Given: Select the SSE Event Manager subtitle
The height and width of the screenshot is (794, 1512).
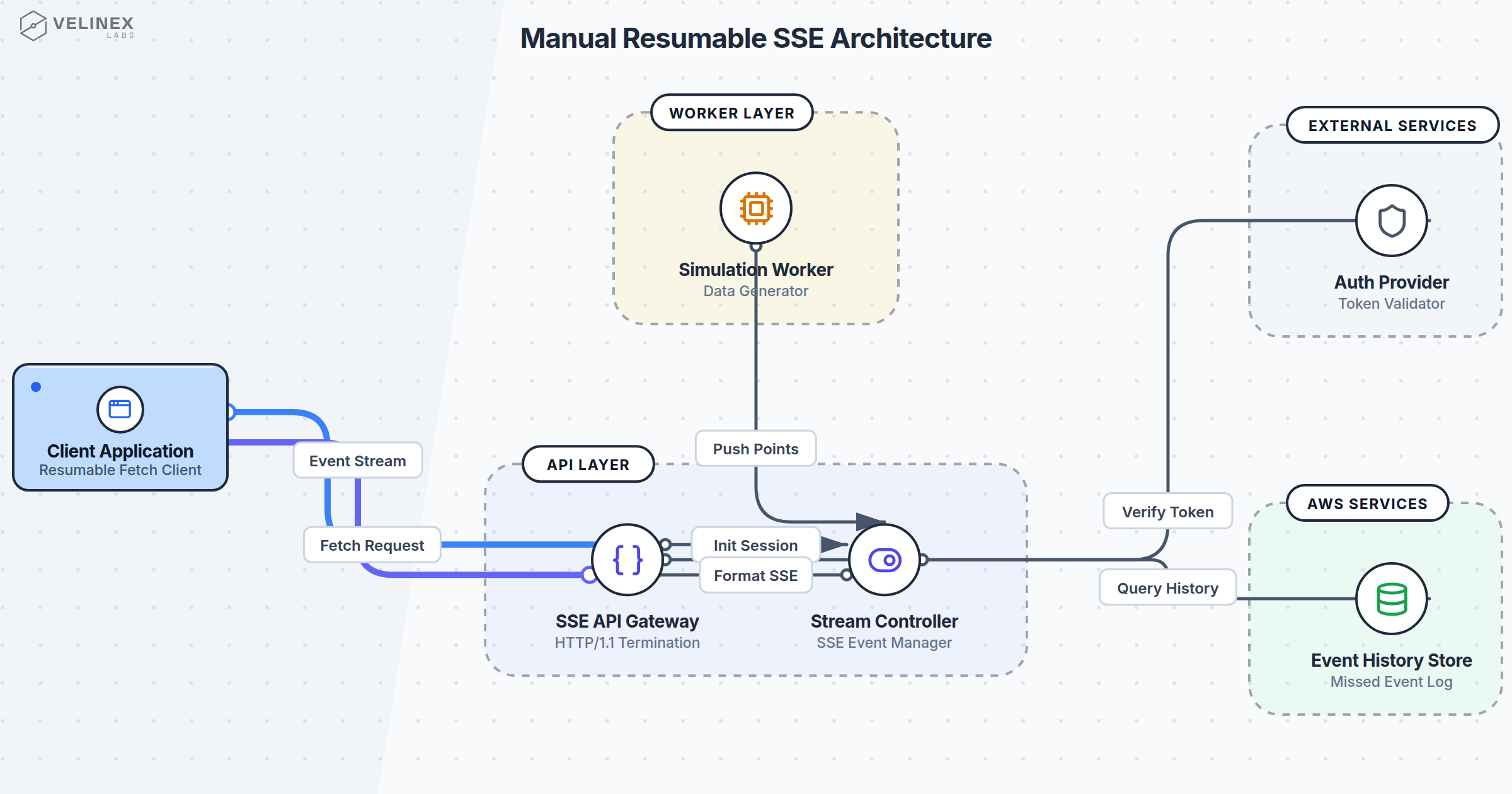Looking at the screenshot, I should pyautogui.click(x=884, y=643).
